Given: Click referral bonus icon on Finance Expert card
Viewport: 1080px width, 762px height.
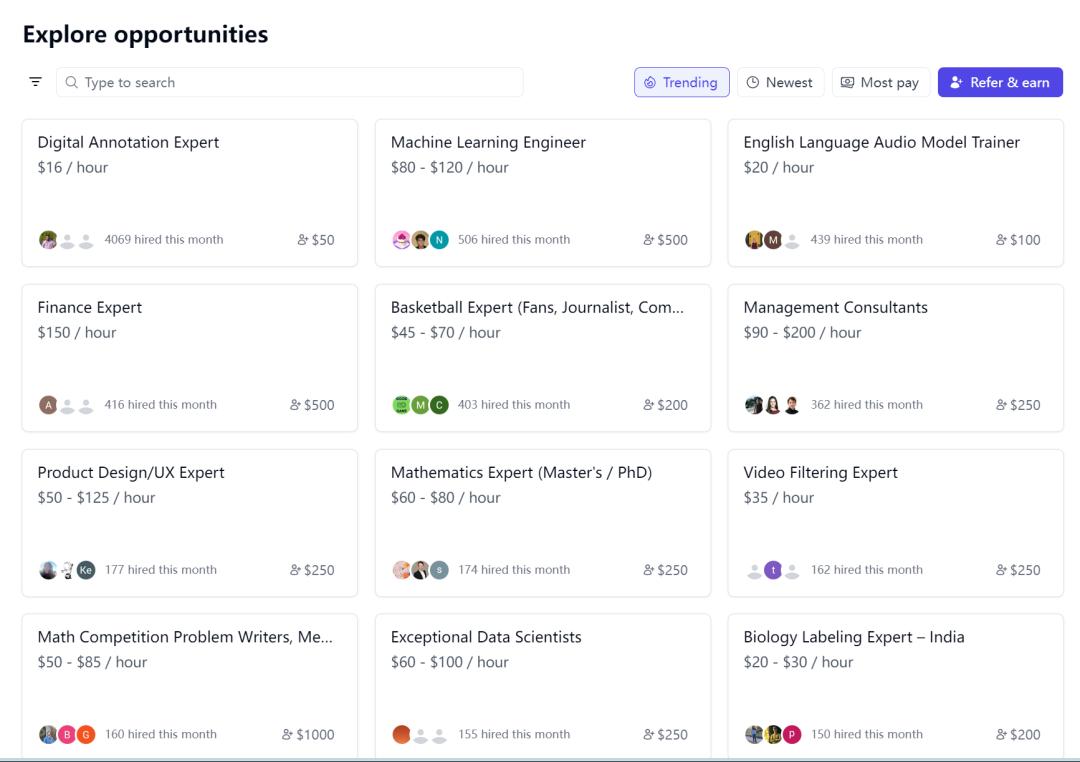Looking at the screenshot, I should pyautogui.click(x=295, y=405).
